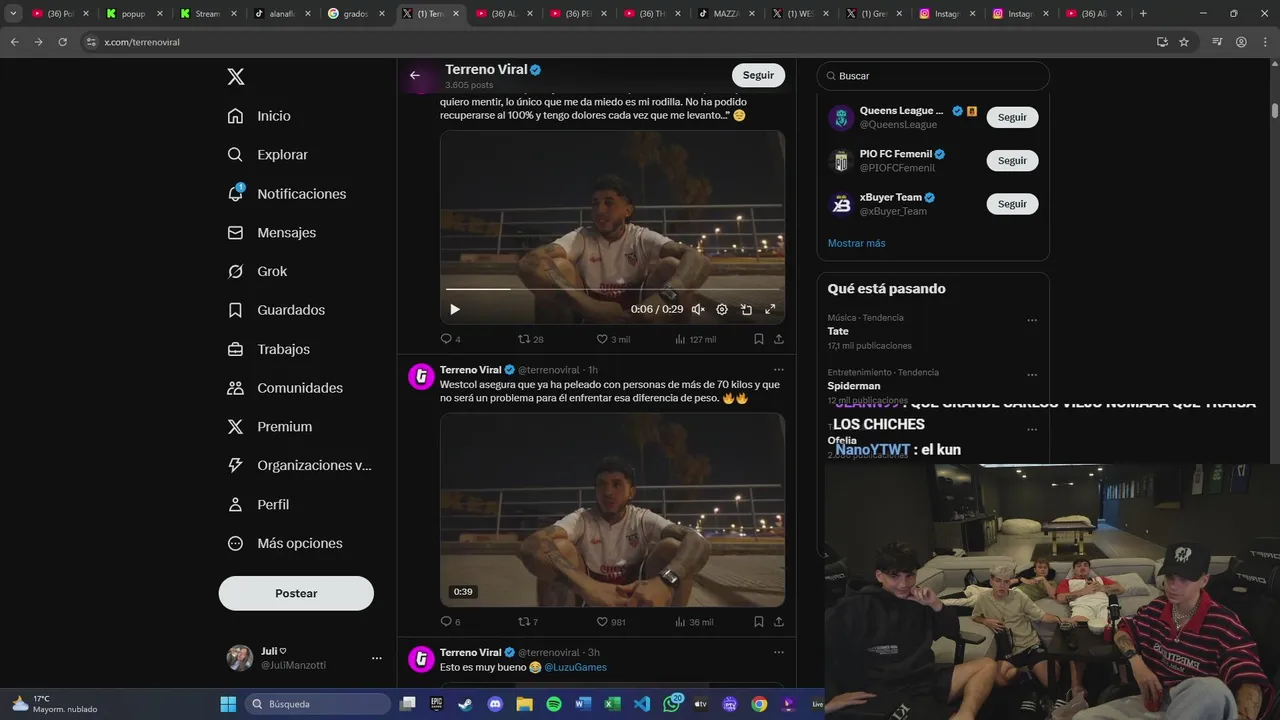1280x720 pixels.
Task: Open Guardados bookmarks page
Action: (x=276, y=310)
